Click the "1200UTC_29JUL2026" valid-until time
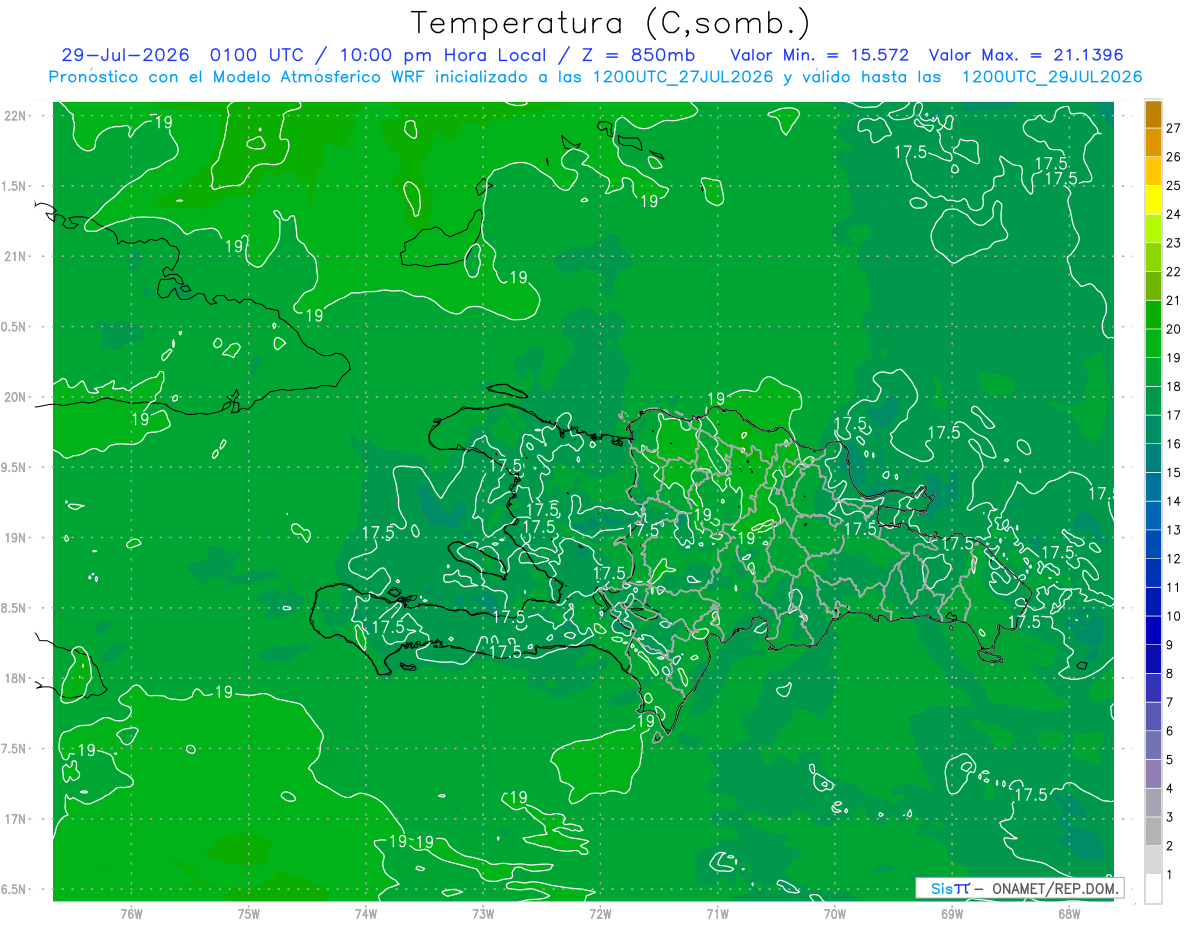Screen dimensions: 1200x927 click(x=1052, y=77)
